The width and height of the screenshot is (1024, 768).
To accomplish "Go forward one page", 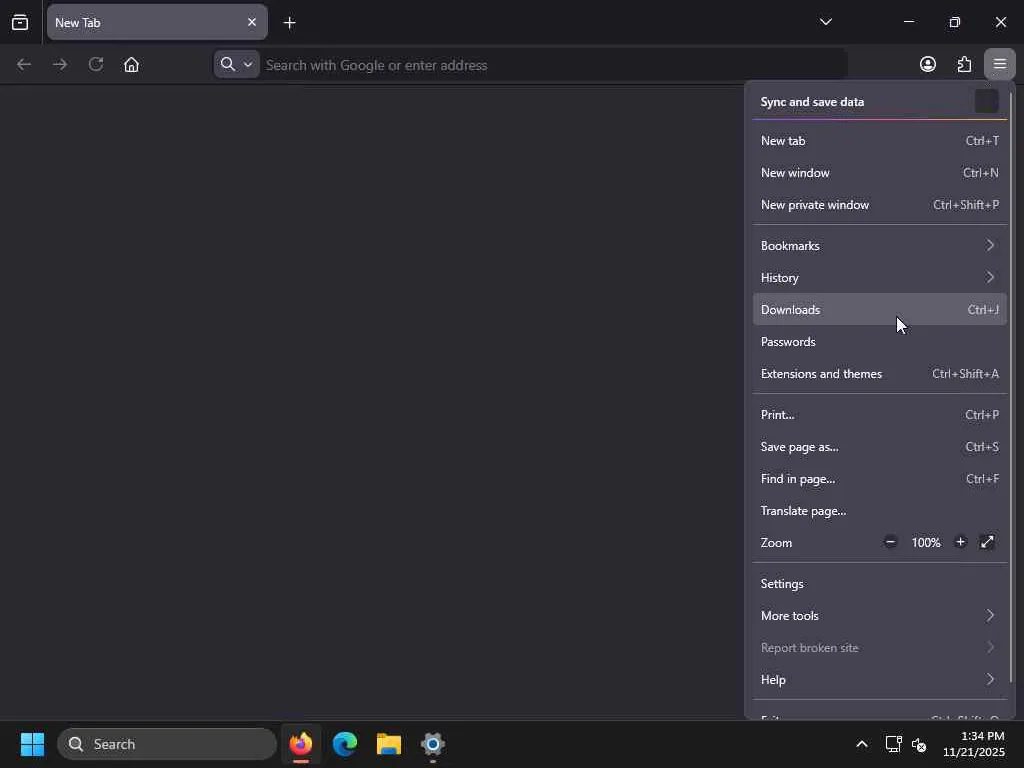I will pos(60,65).
